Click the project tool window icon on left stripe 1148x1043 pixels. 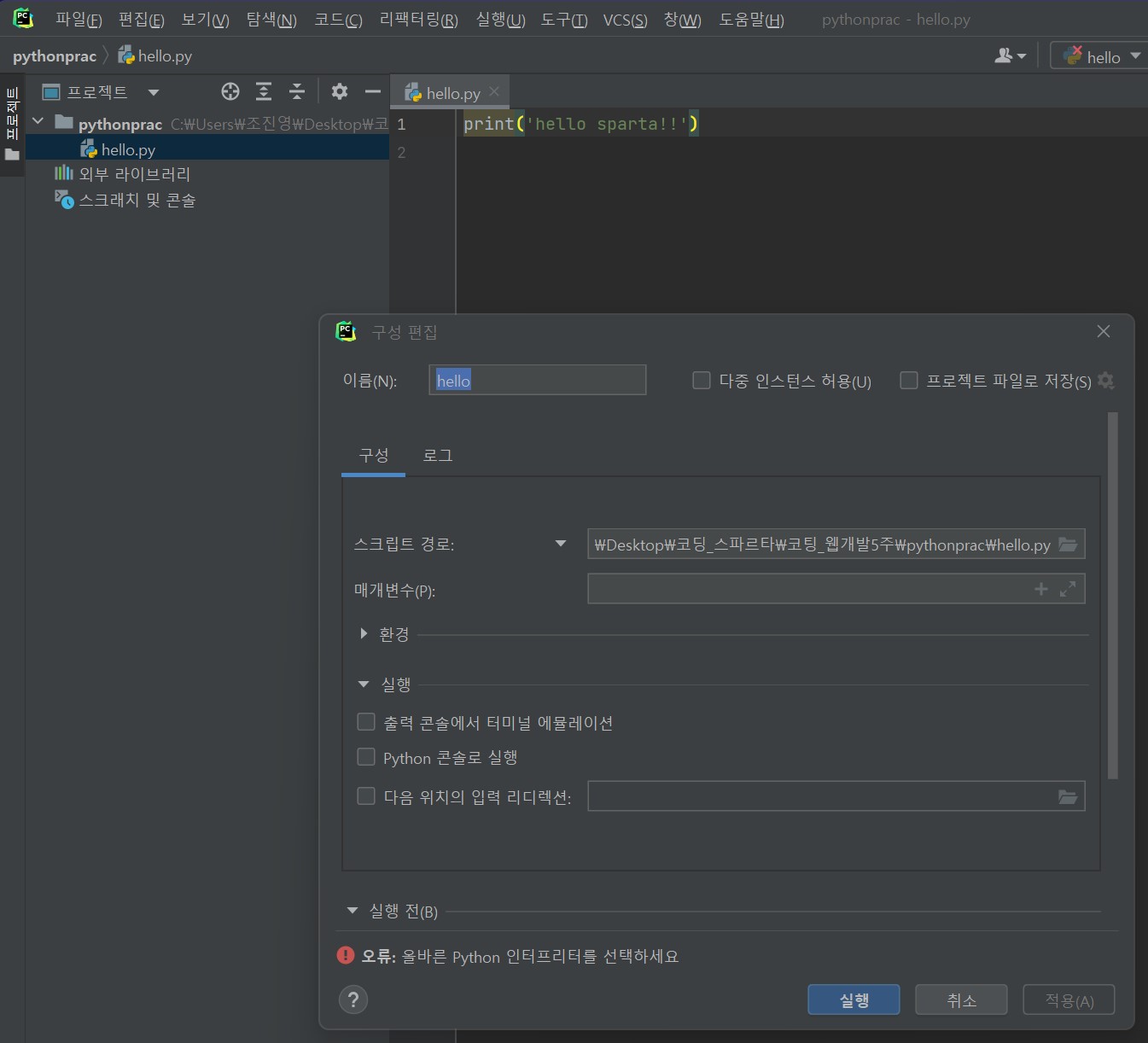[x=12, y=154]
